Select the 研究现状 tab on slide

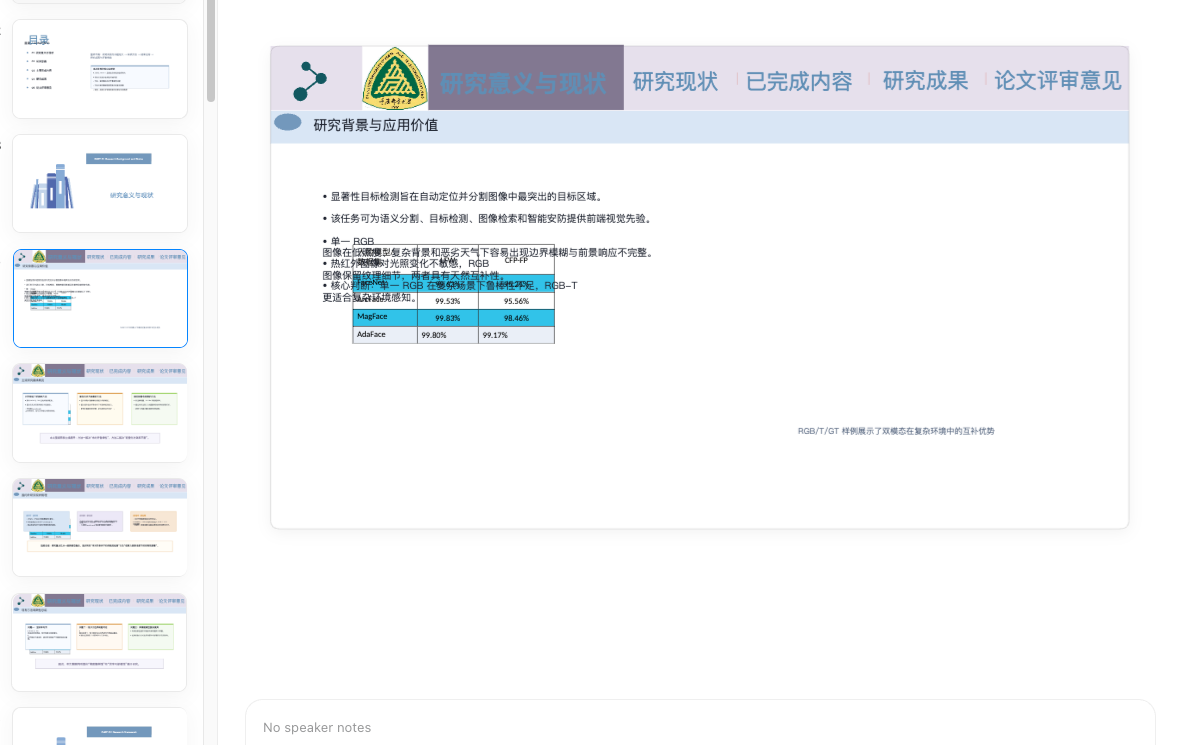675,81
